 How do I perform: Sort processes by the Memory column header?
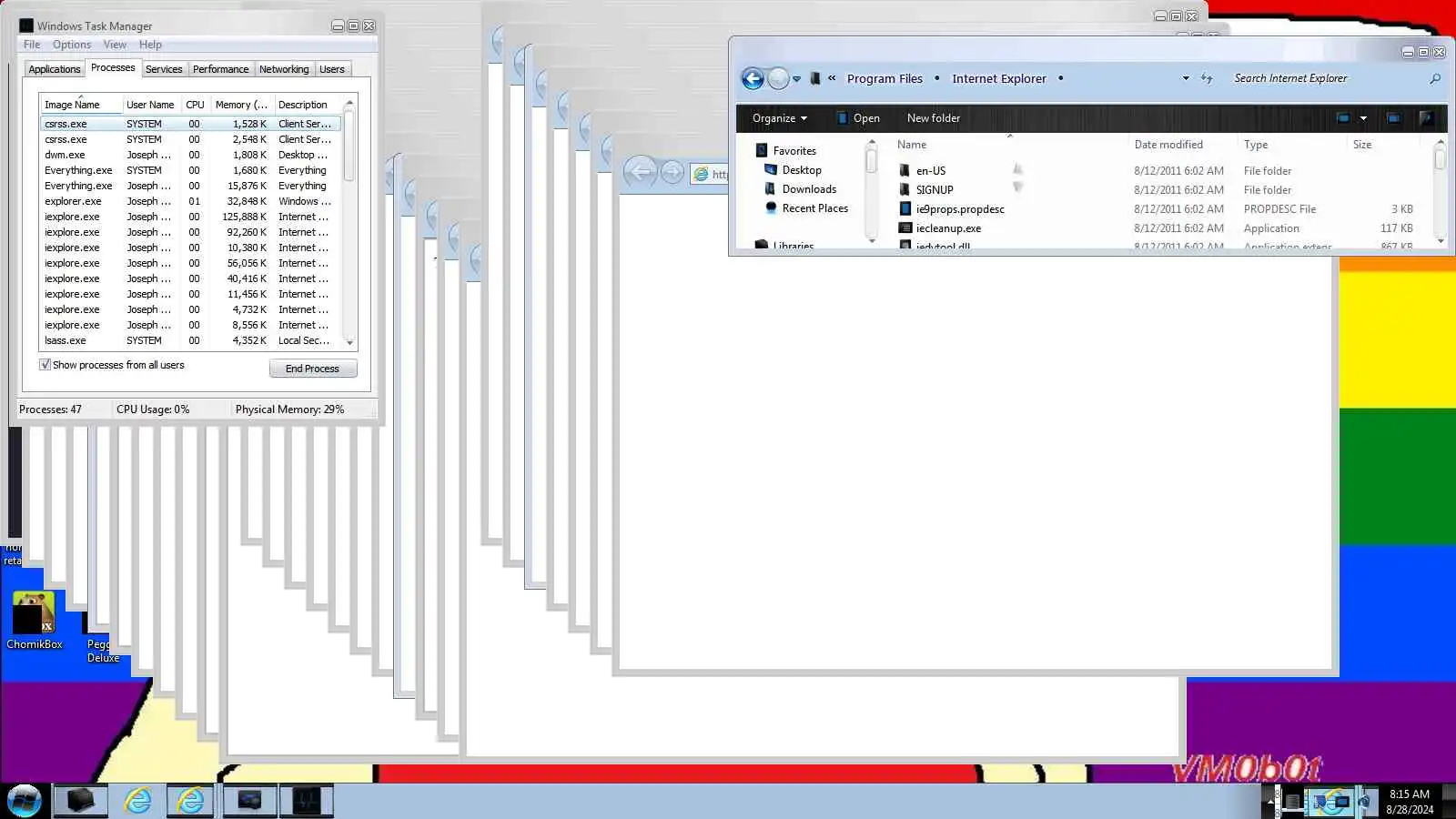[x=241, y=105]
